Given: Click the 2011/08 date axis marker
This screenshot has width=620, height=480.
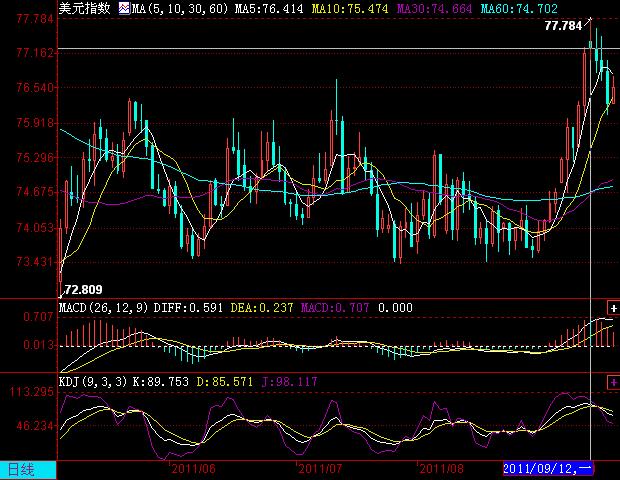Looking at the screenshot, I should [441, 469].
